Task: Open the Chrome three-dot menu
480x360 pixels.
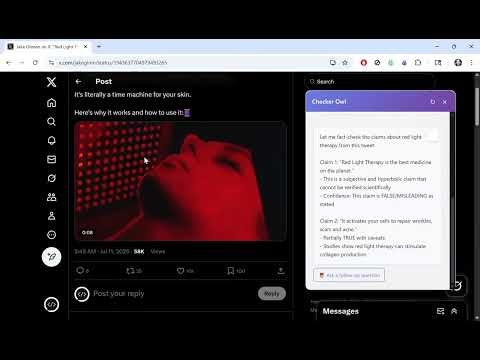Action: (471, 62)
